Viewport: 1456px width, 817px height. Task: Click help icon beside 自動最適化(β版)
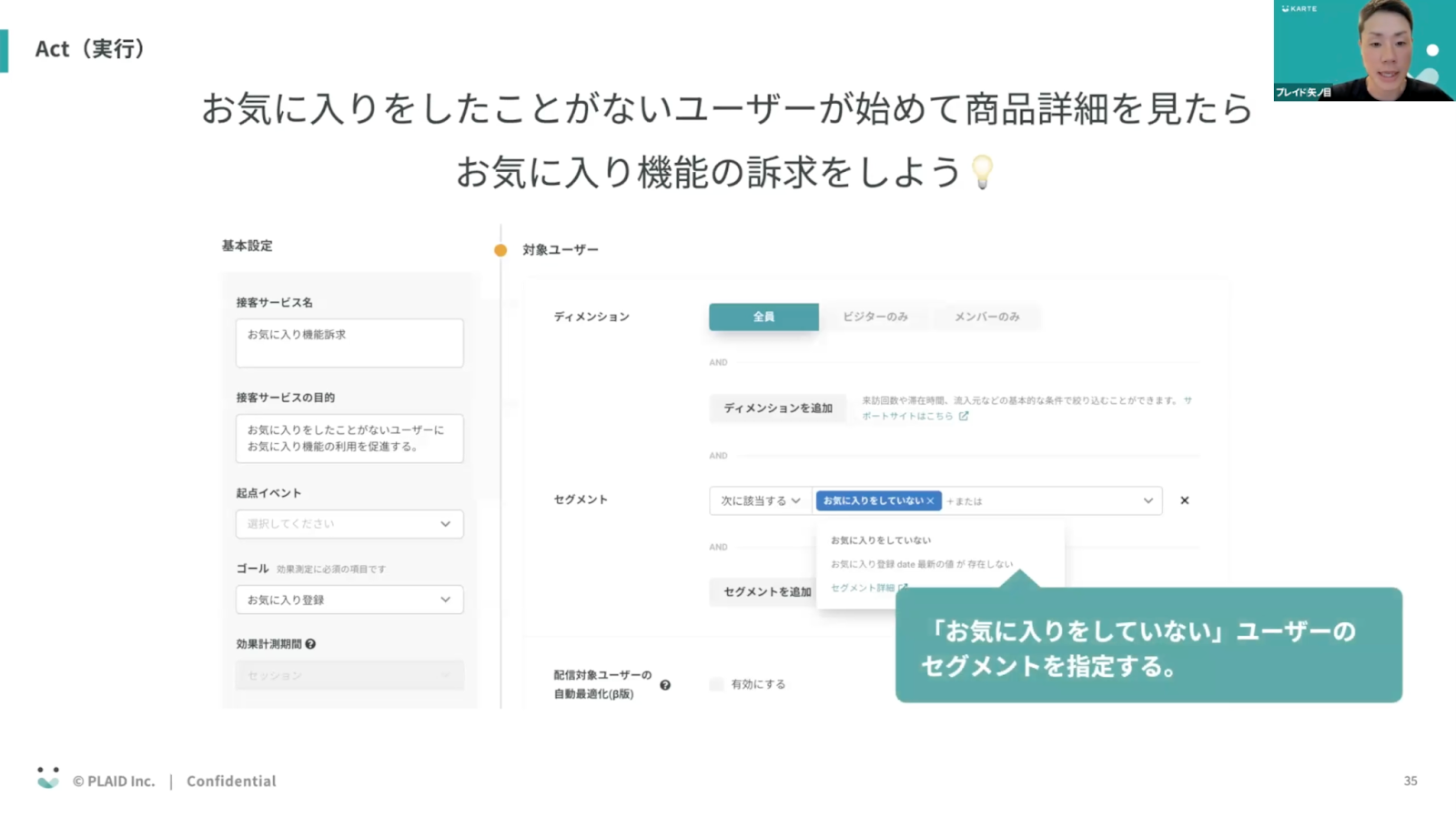[x=665, y=685]
